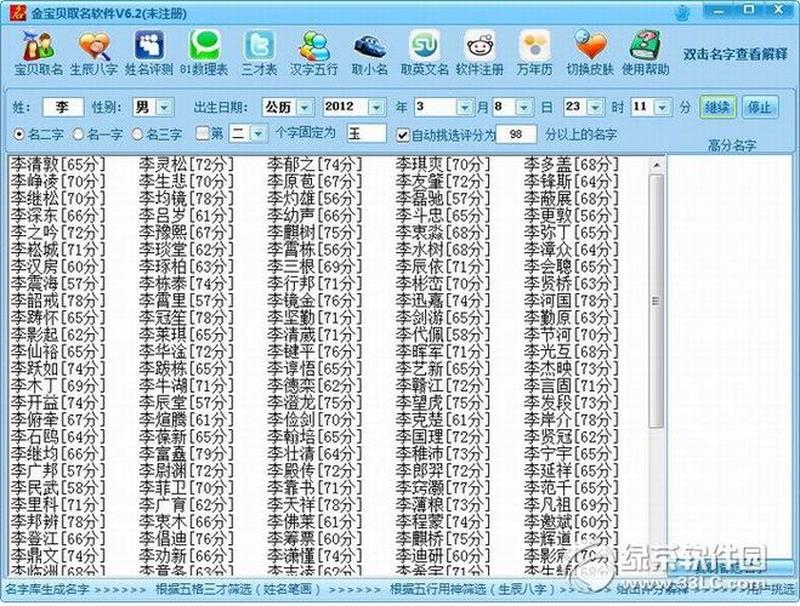Select name 李望虎[75分]
This screenshot has width=800, height=606.
[442, 402]
